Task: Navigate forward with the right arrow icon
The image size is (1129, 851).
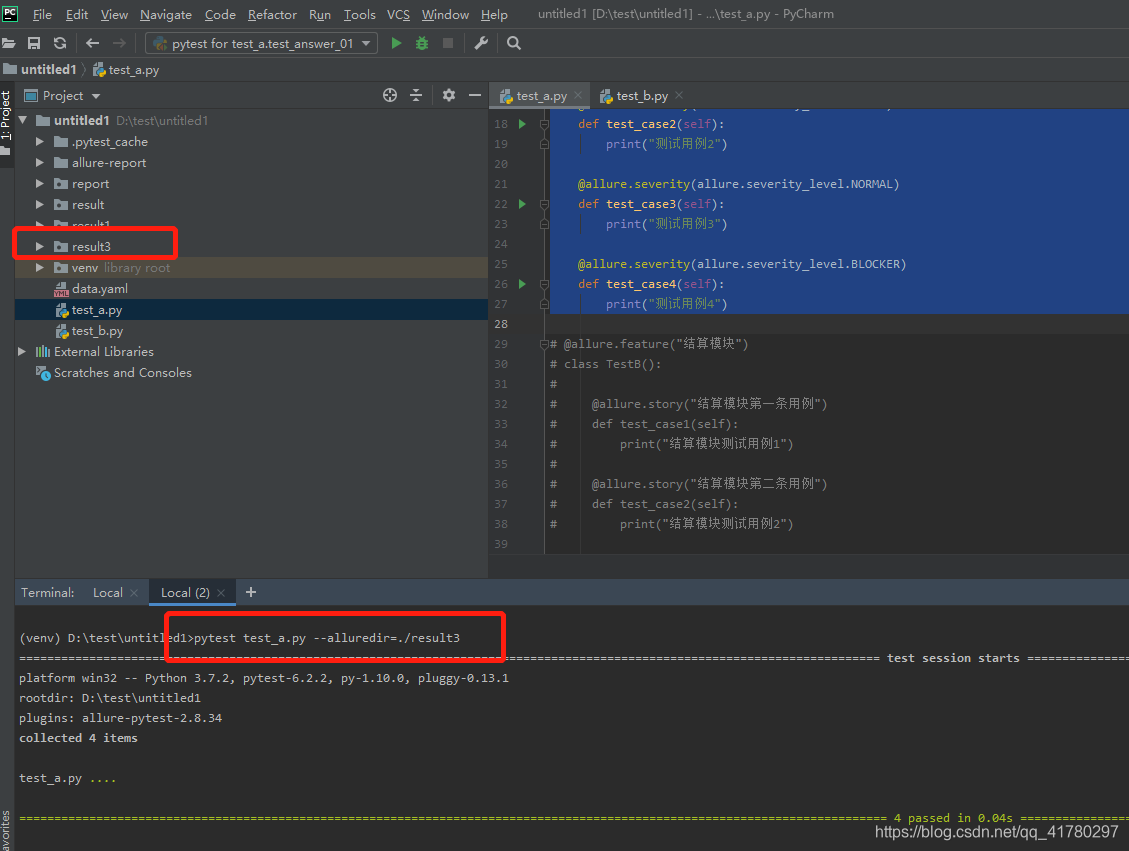Action: [119, 43]
